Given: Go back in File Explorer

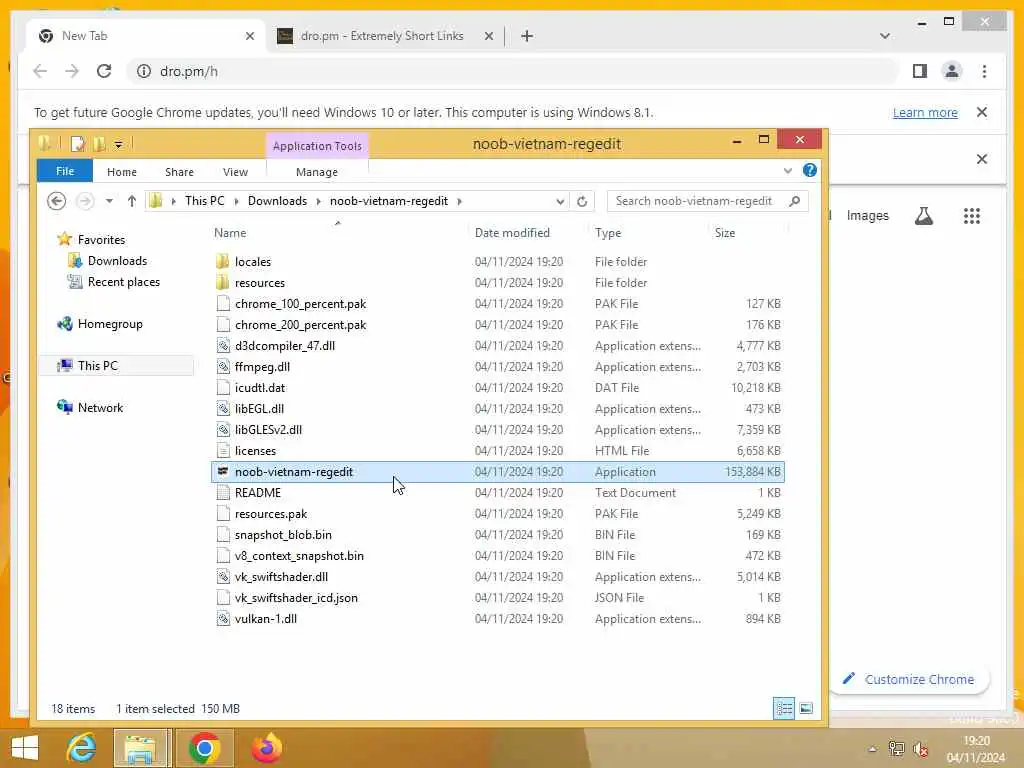Looking at the screenshot, I should click(57, 201).
